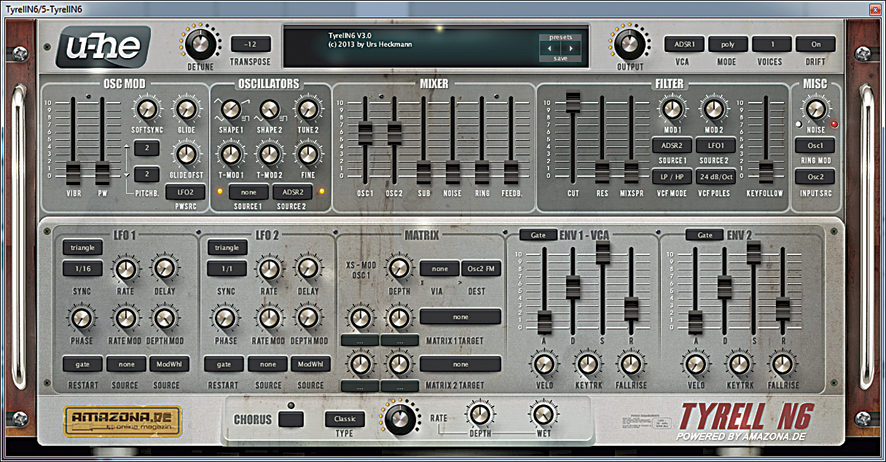Open MATRIX 2 TARGET none button
Screen dimensions: 886x462
pos(461,364)
